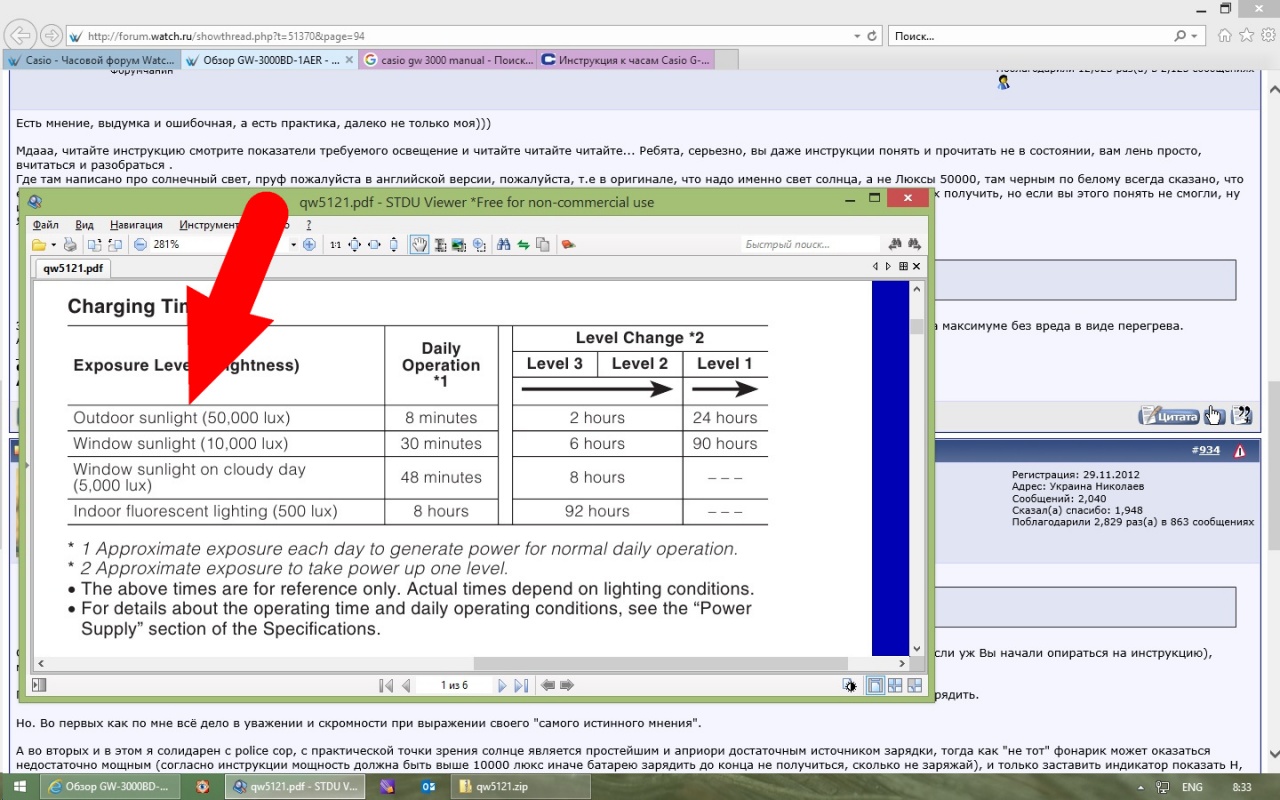The height and width of the screenshot is (800, 1280).
Task: Enable two-page facing layout view
Action: click(895, 685)
